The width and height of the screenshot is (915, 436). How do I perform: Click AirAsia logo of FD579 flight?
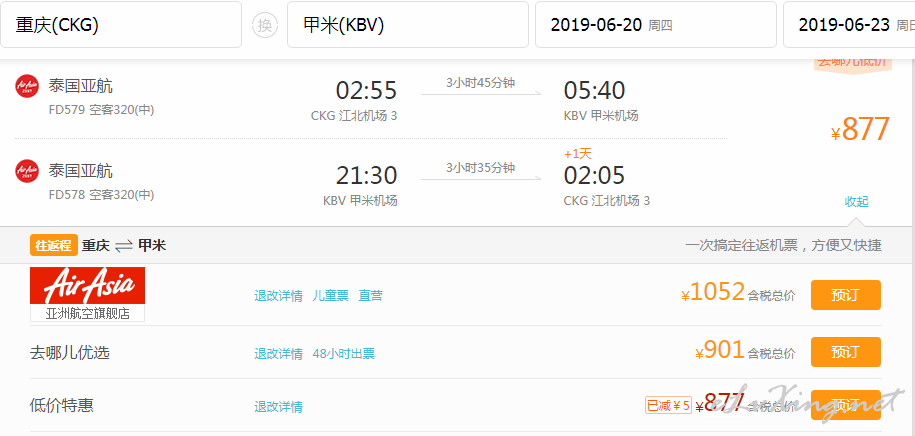click(27, 86)
